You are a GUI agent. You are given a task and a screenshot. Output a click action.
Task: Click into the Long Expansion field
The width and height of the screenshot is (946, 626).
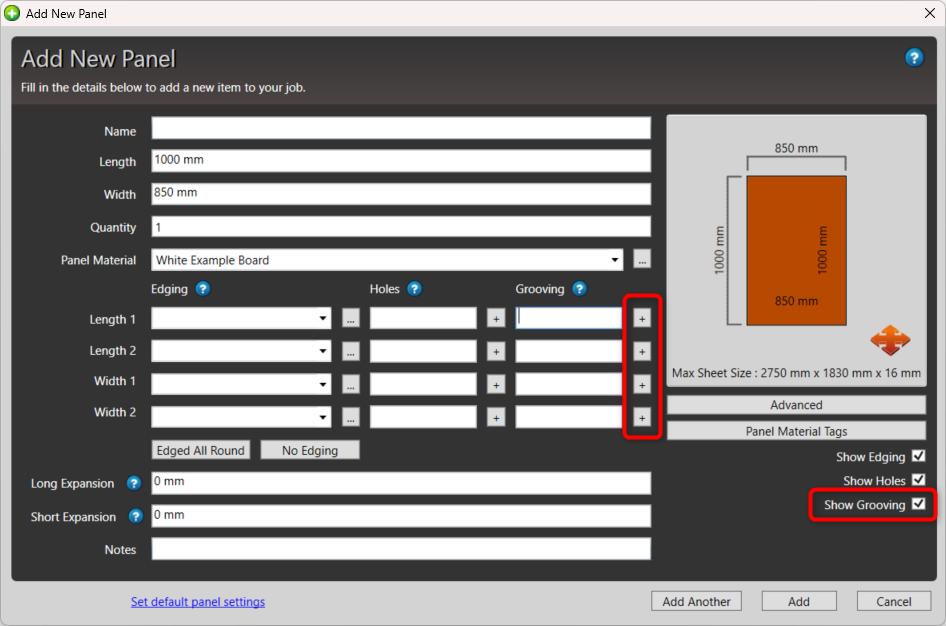401,483
